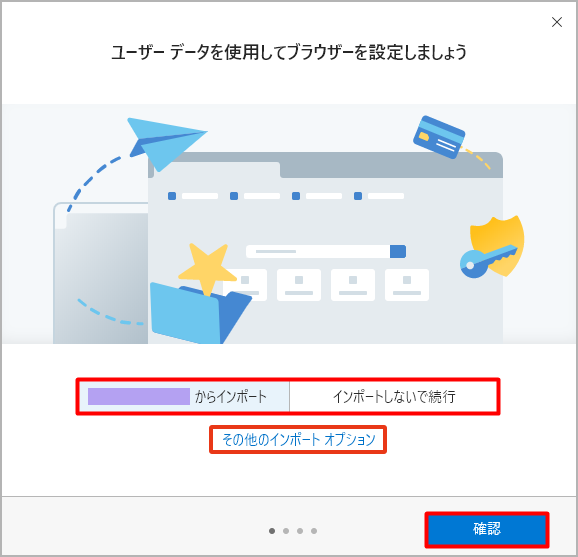578x557 pixels.
Task: Open その他のインポート オプション link
Action: (x=298, y=439)
